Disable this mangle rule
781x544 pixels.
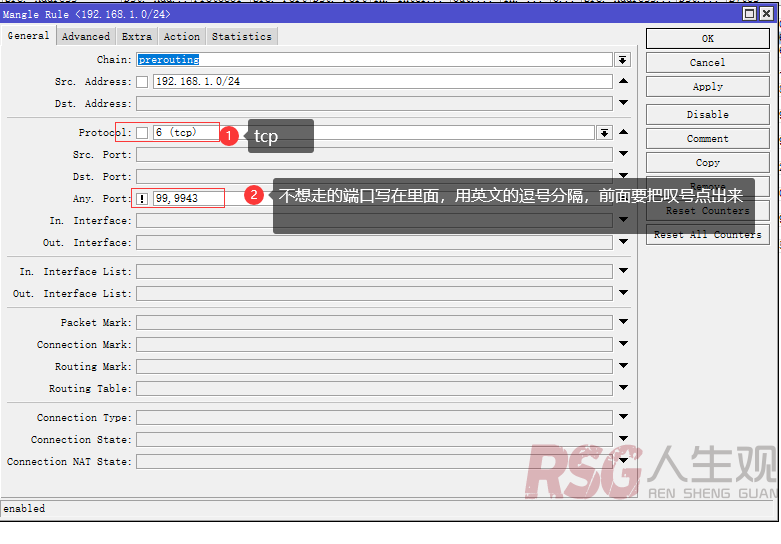point(707,114)
